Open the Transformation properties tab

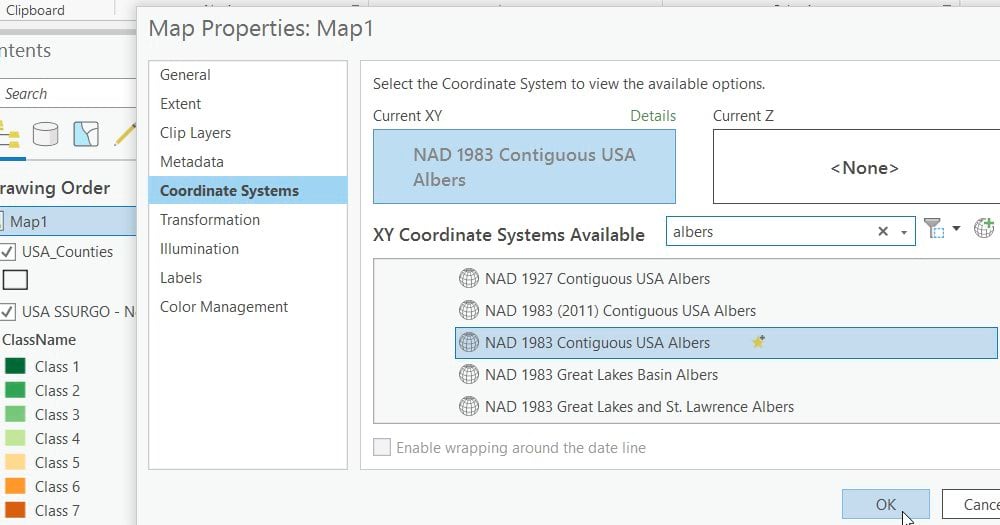[210, 220]
